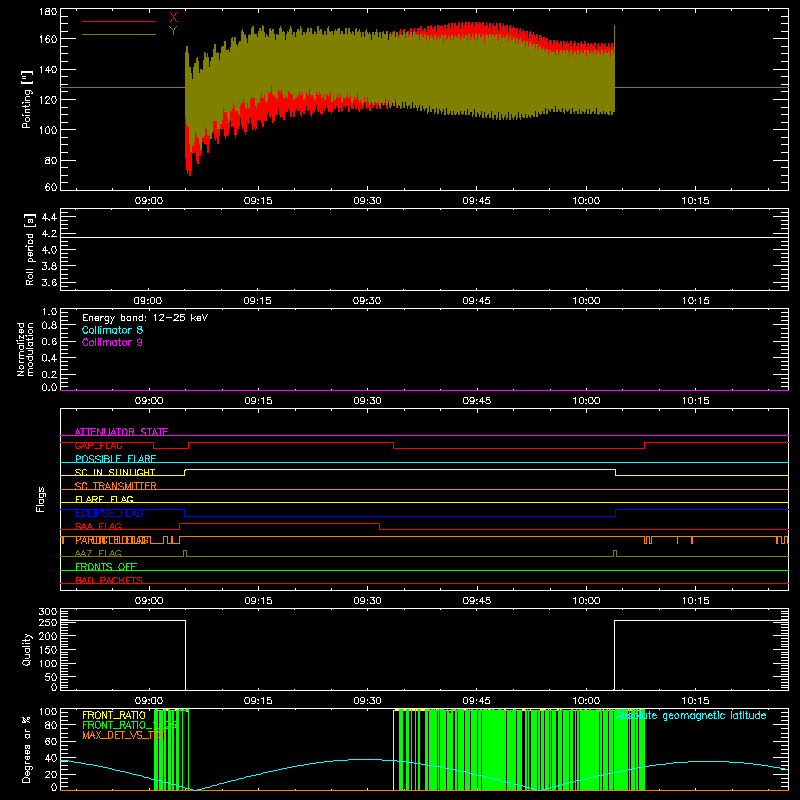Click the cyan 'Collimator 8' label
Screen dimensions: 800x800
[x=112, y=330]
